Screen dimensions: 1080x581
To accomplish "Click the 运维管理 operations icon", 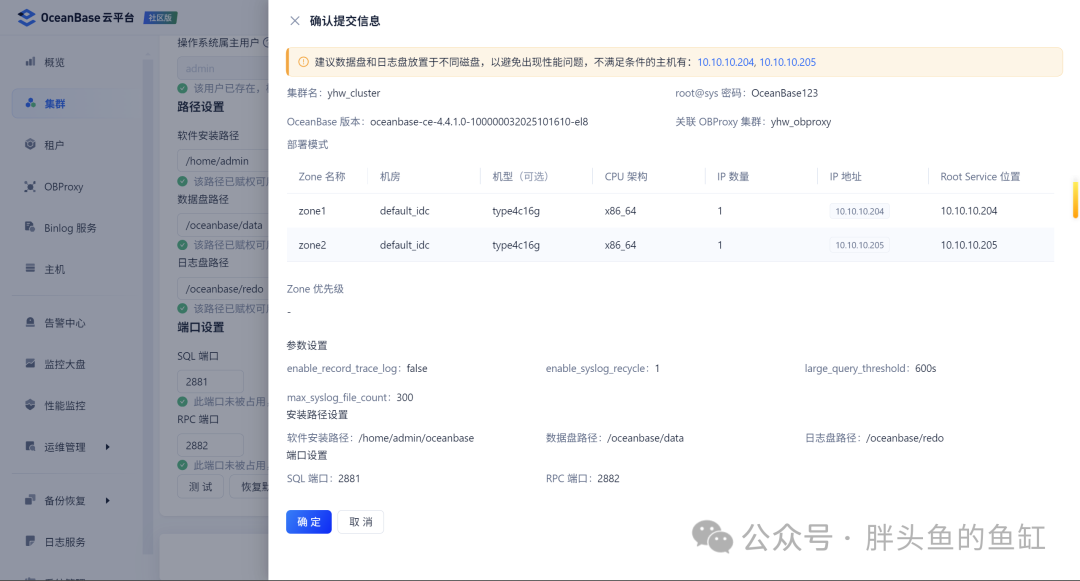I will click(30, 446).
